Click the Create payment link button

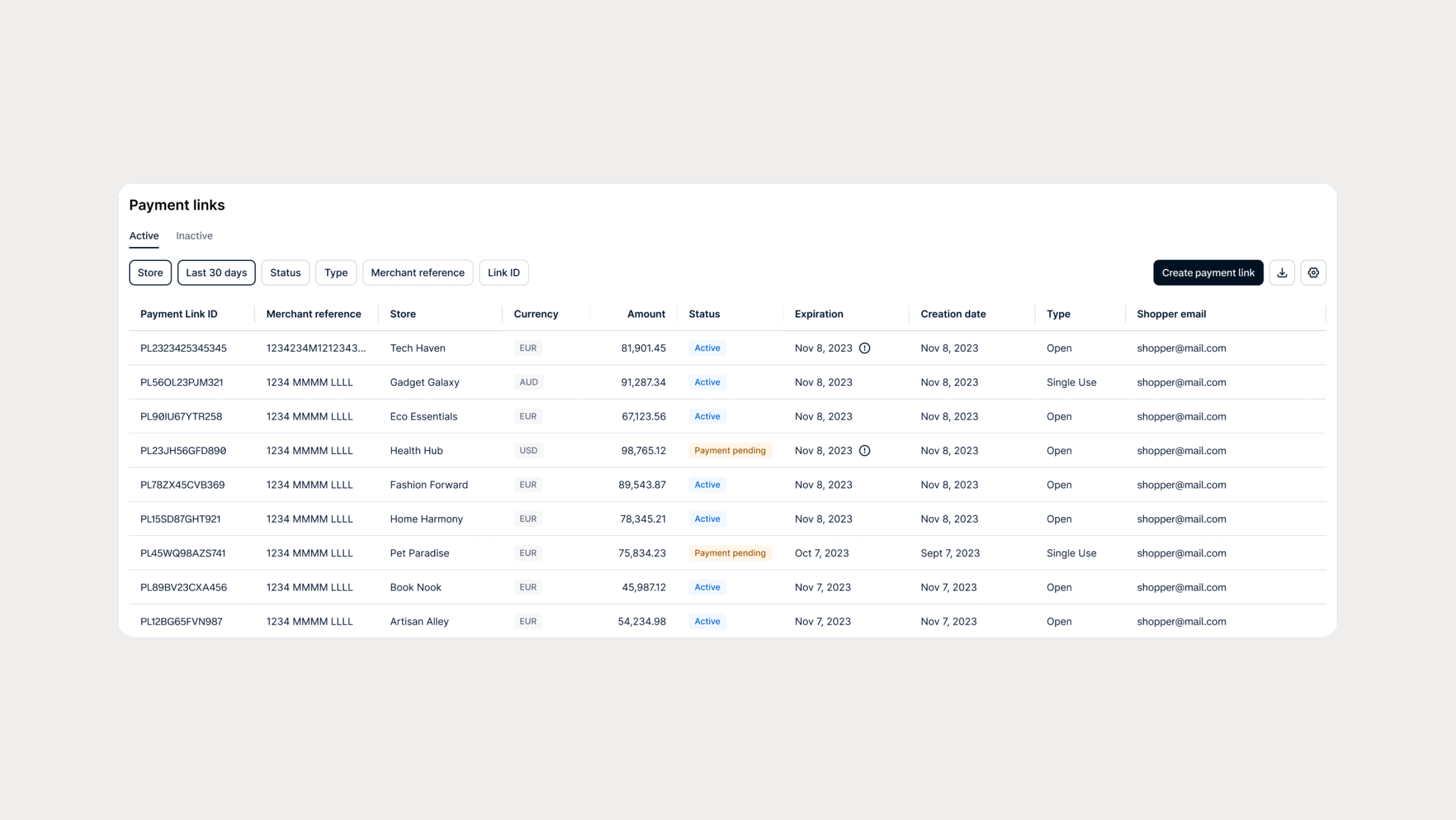(x=1208, y=273)
